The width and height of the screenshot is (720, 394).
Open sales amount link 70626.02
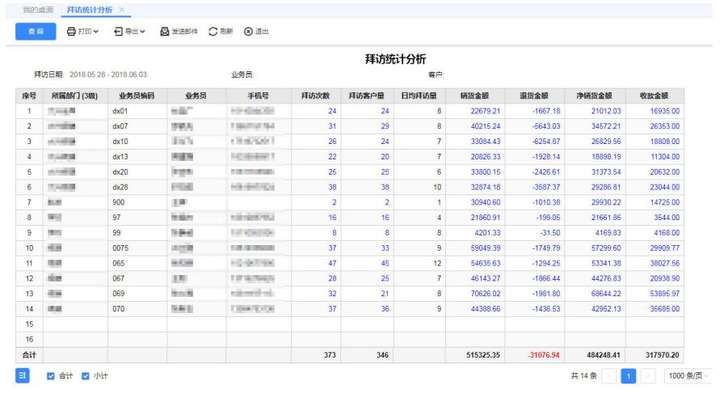(x=485, y=293)
